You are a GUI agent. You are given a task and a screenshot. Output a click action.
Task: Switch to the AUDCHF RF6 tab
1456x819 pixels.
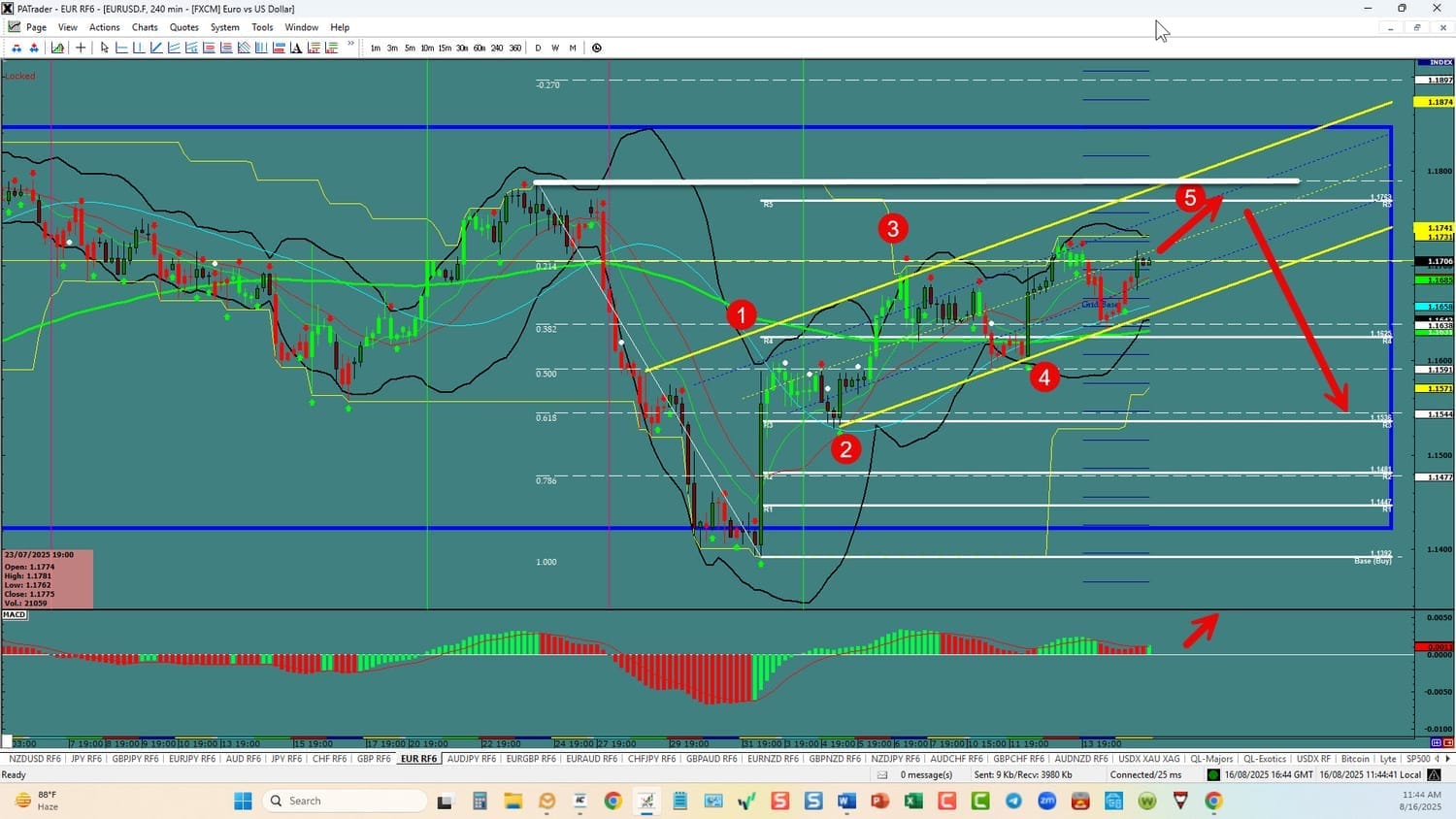pos(956,759)
